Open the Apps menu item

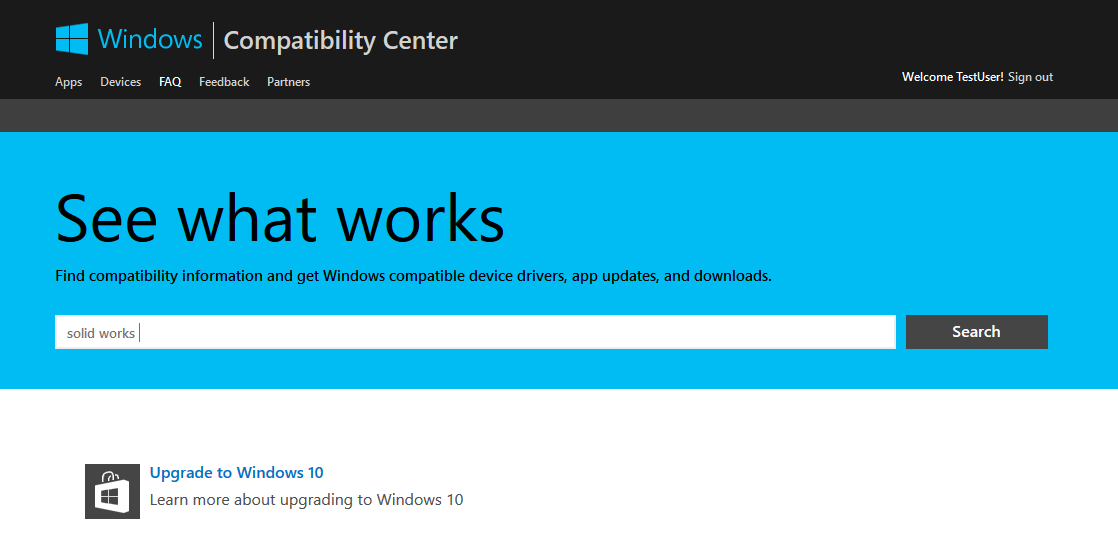tap(68, 82)
